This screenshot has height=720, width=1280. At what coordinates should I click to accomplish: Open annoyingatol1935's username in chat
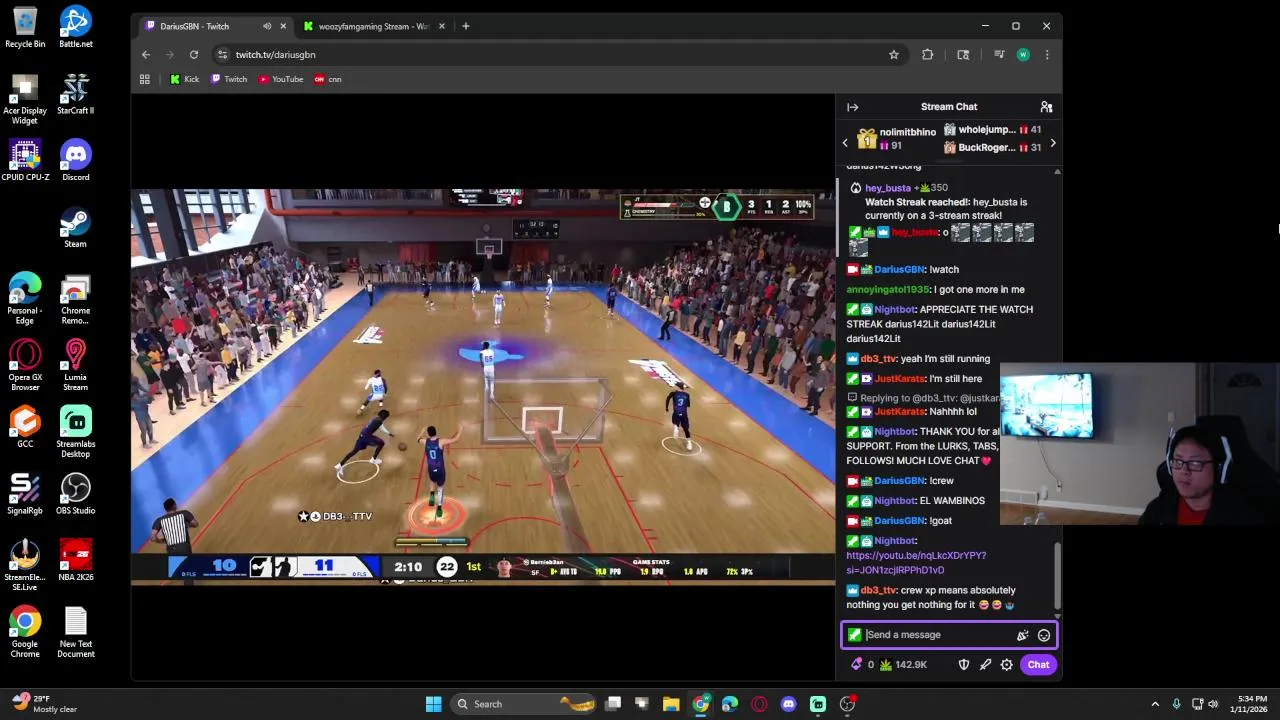[888, 290]
